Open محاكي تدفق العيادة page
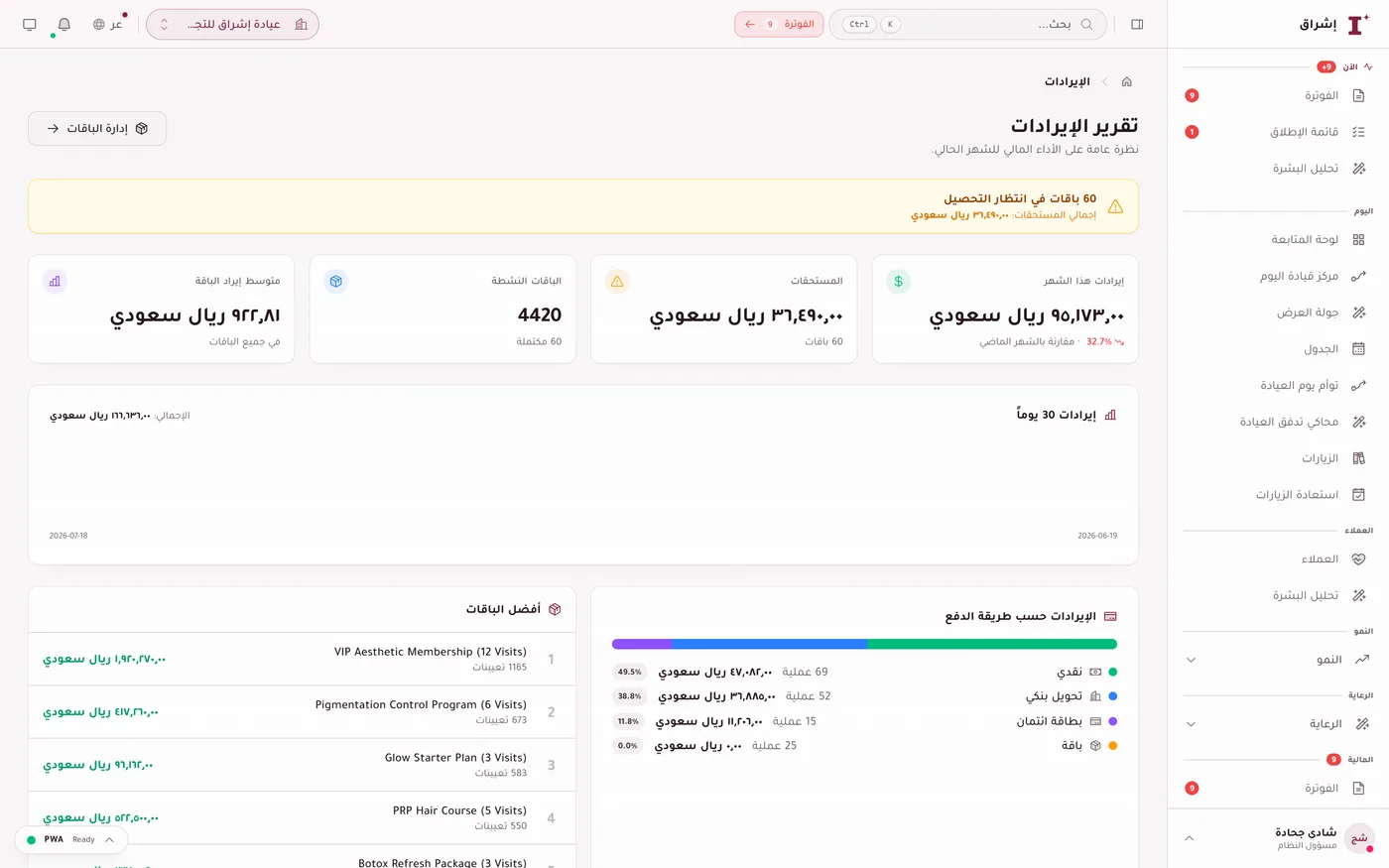Viewport: 1389px width, 868px height. coord(1278,422)
